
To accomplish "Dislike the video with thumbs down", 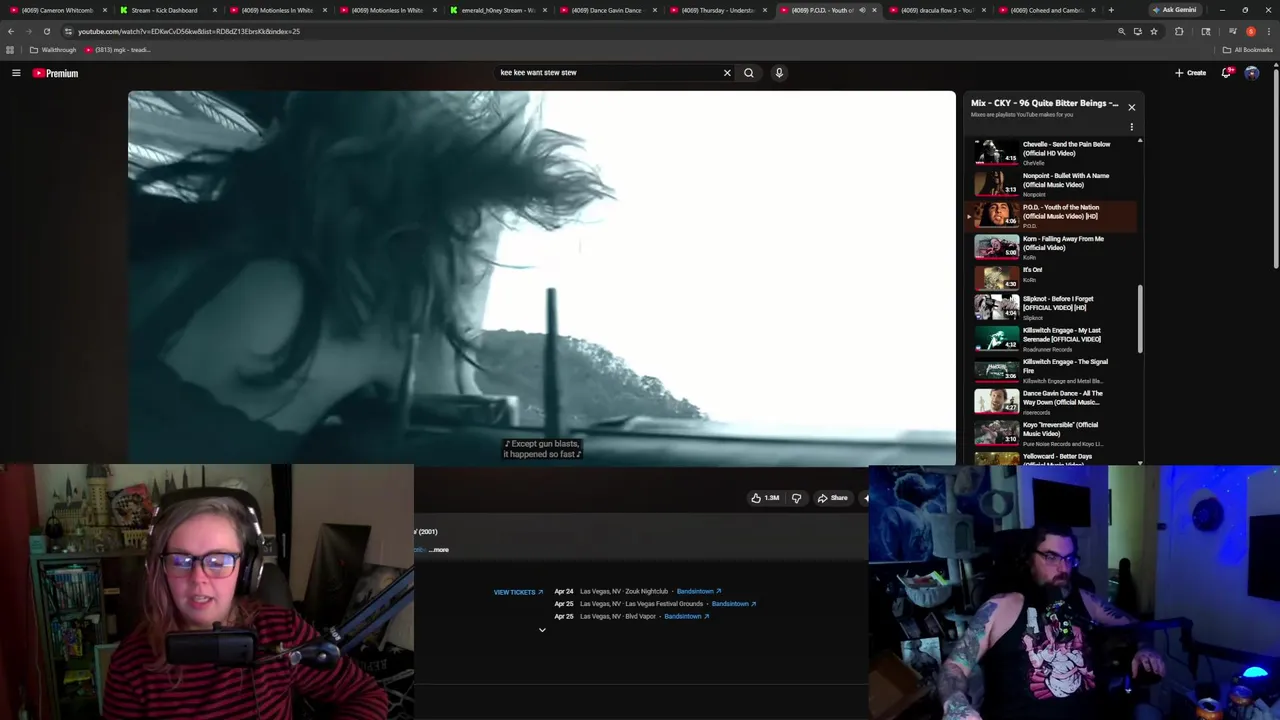I will [797, 498].
